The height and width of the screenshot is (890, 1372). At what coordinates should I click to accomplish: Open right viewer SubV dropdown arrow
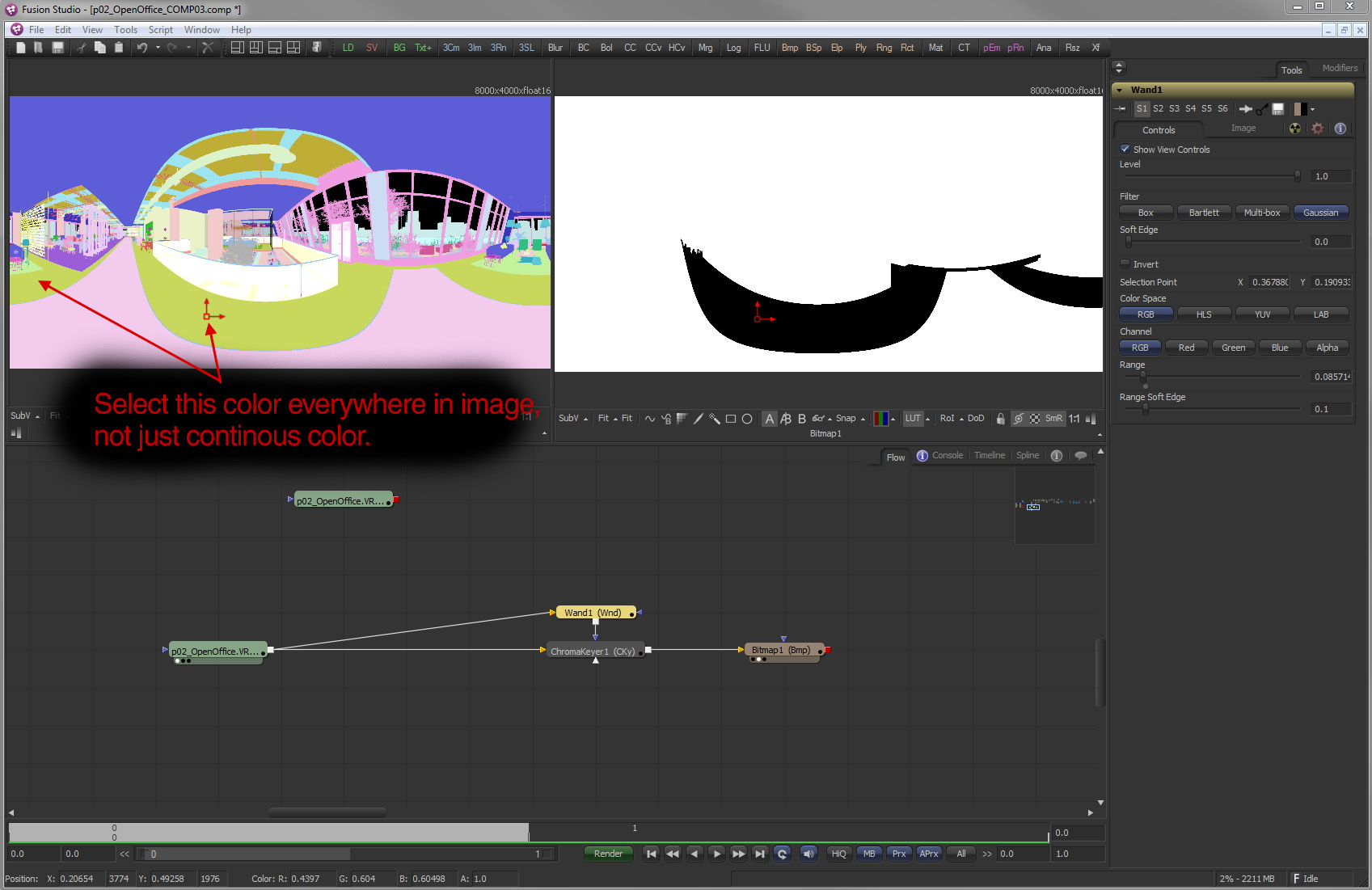[585, 419]
